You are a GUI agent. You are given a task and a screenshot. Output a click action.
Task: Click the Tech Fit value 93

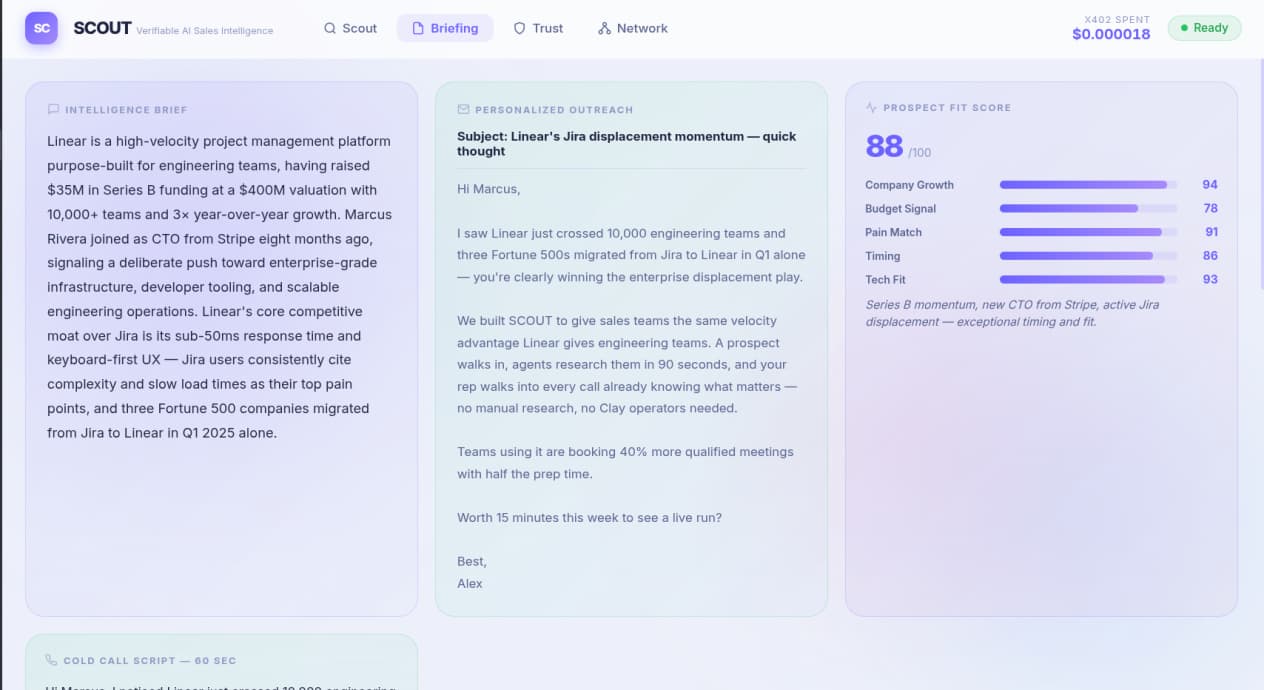[1210, 280]
